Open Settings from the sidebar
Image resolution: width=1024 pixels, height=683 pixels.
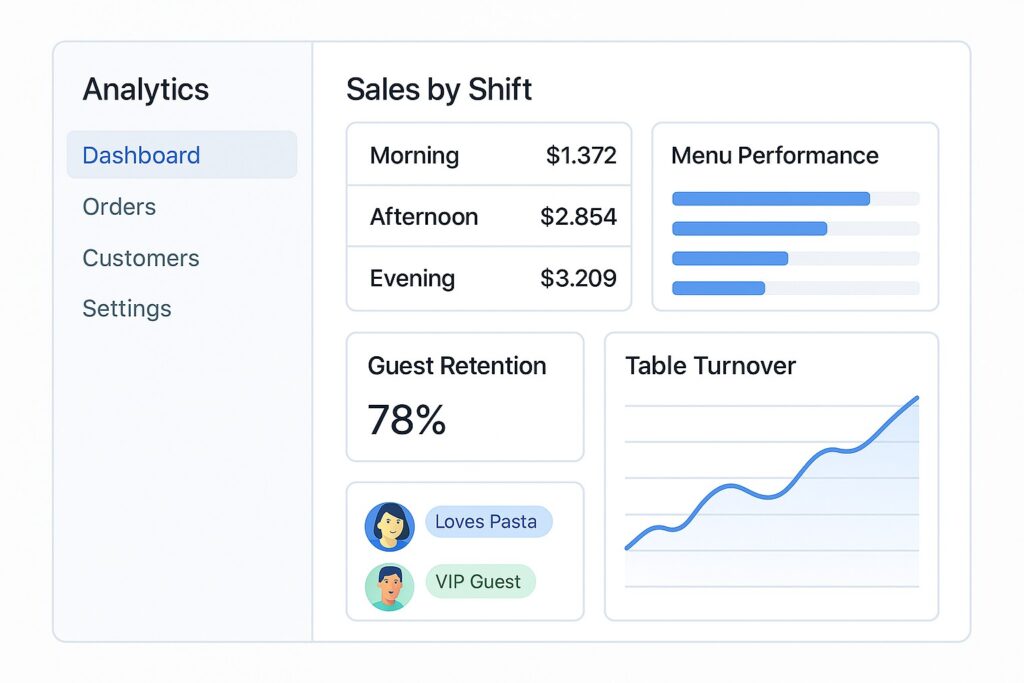click(x=127, y=309)
